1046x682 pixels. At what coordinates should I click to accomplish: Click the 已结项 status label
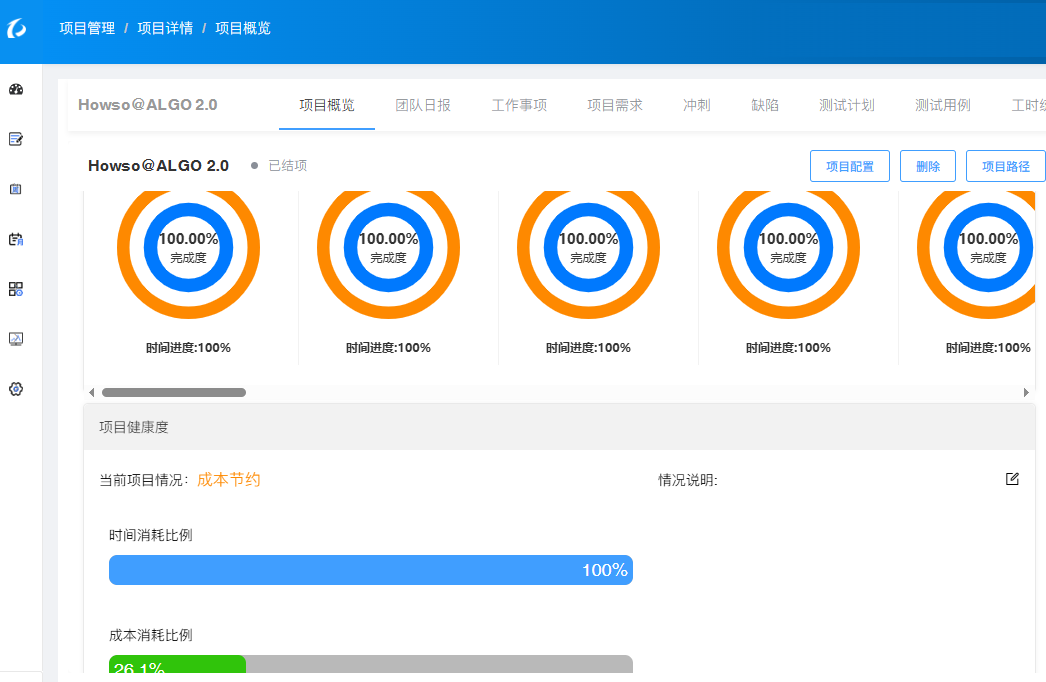[x=288, y=165]
